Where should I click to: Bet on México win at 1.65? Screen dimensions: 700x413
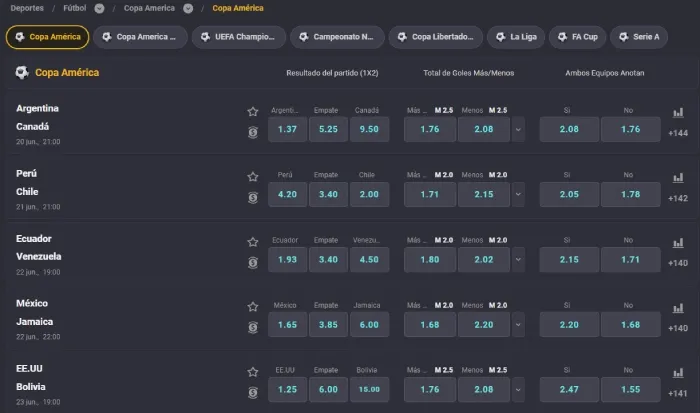click(x=288, y=325)
